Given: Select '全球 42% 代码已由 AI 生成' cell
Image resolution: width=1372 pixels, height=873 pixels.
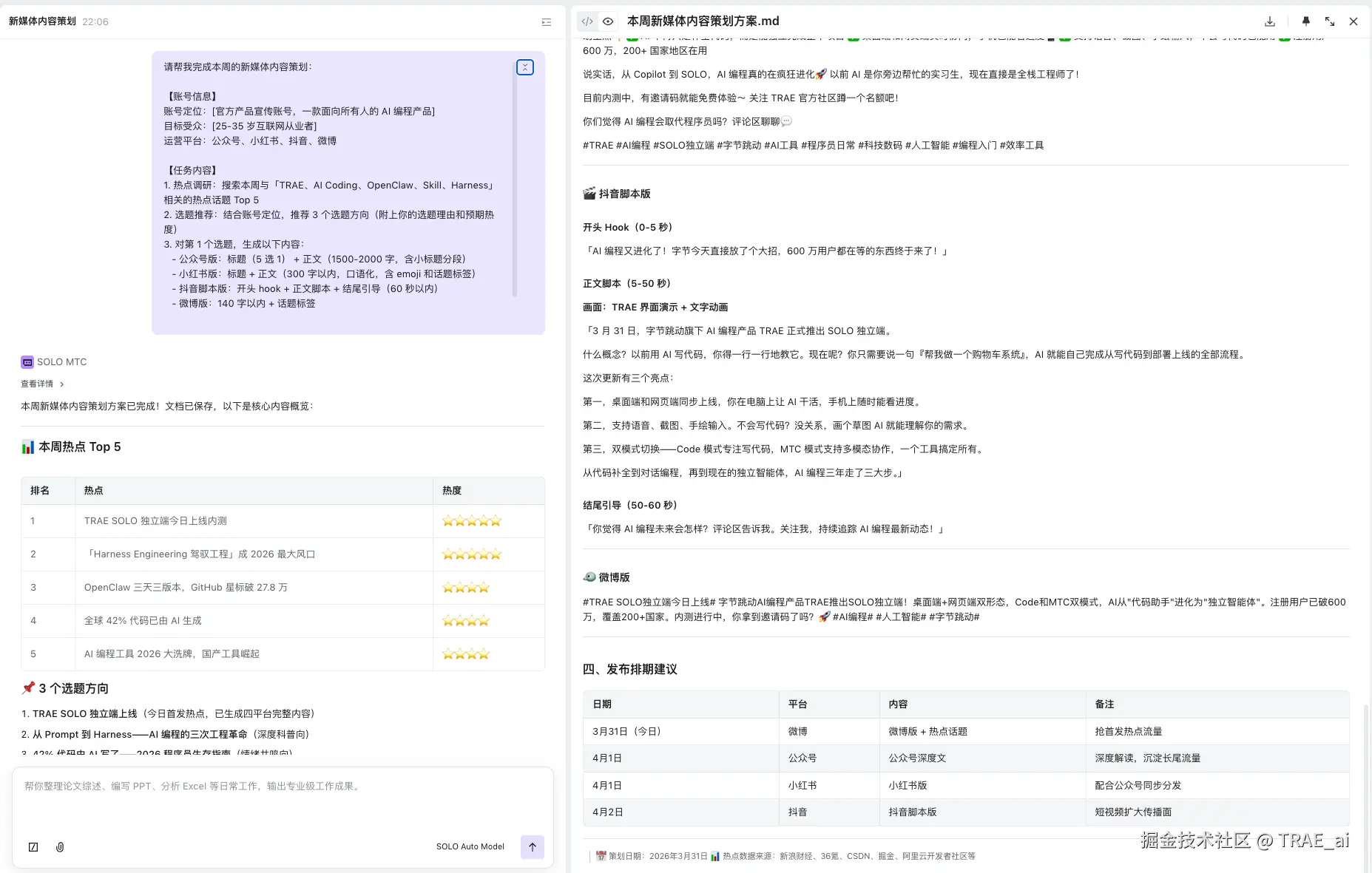Looking at the screenshot, I should 254,621.
